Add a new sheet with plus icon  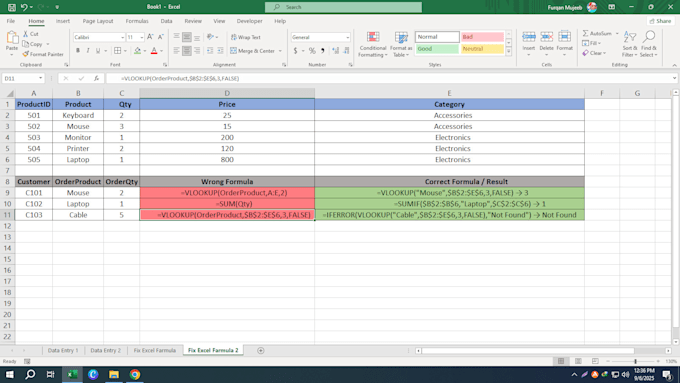261,350
